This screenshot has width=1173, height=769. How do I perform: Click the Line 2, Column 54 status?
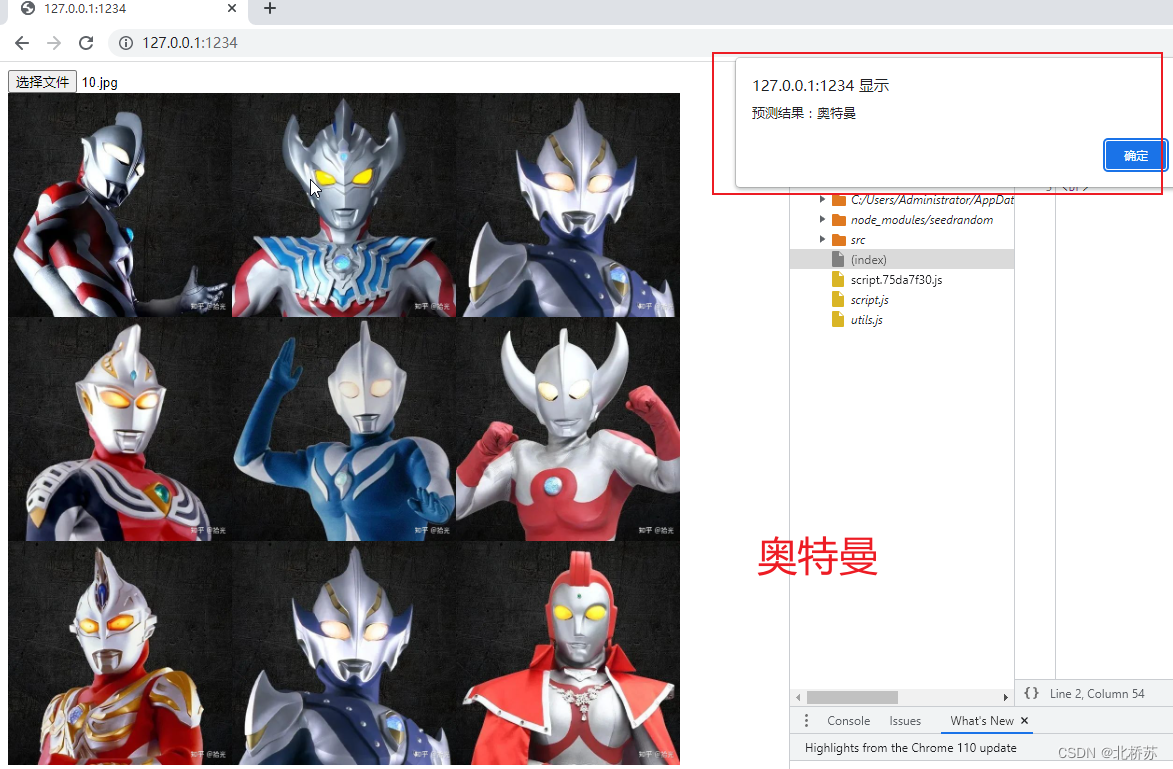coord(1097,694)
